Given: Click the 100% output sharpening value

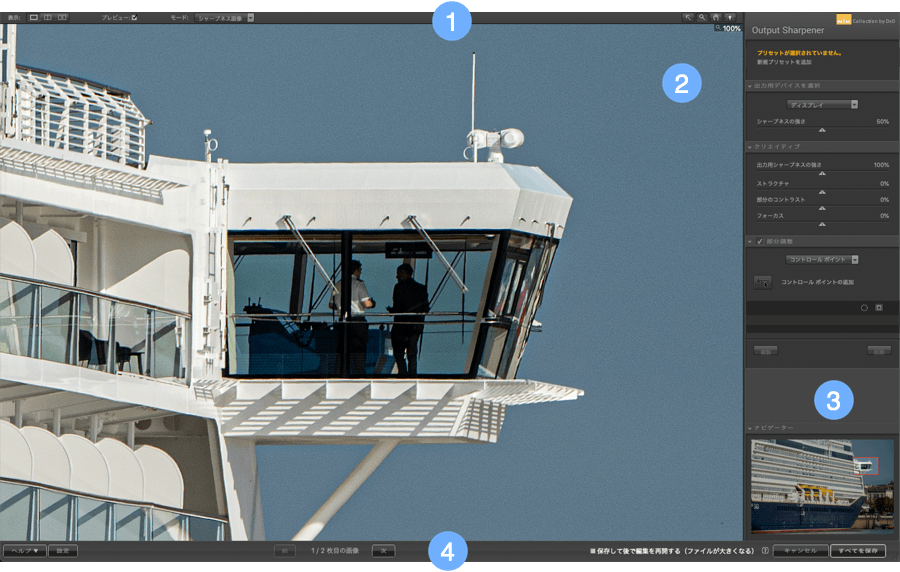Looking at the screenshot, I should click(x=881, y=165).
